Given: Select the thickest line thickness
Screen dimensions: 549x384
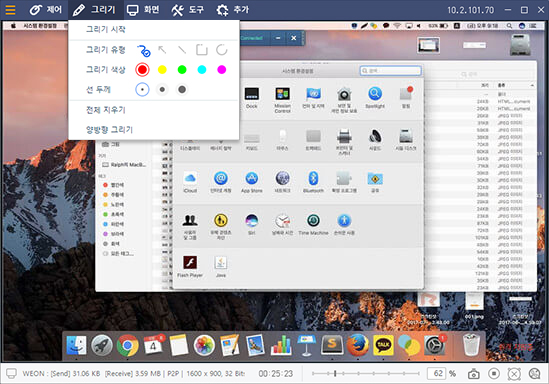Looking at the screenshot, I should 182,90.
